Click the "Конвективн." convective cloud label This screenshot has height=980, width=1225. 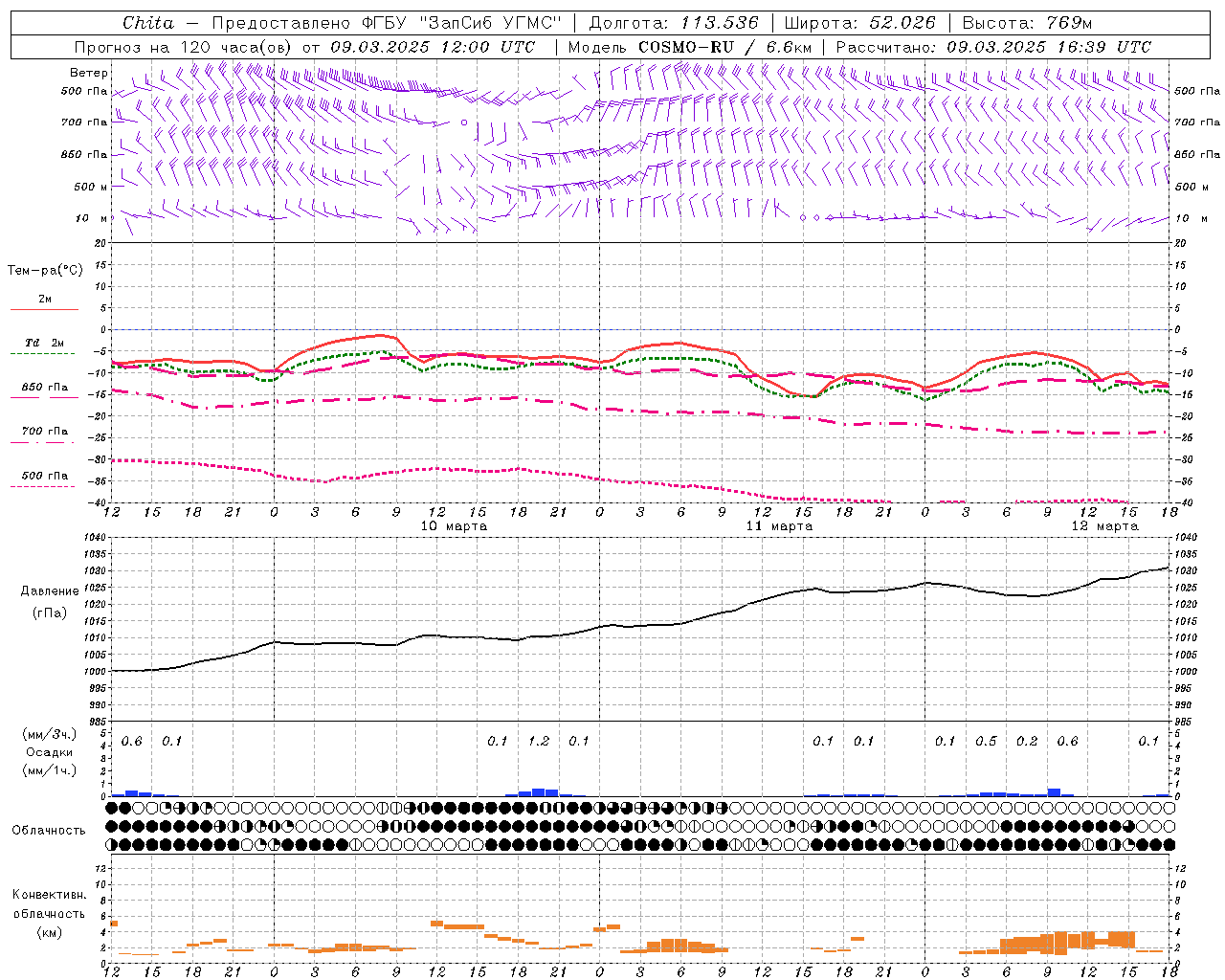click(49, 895)
